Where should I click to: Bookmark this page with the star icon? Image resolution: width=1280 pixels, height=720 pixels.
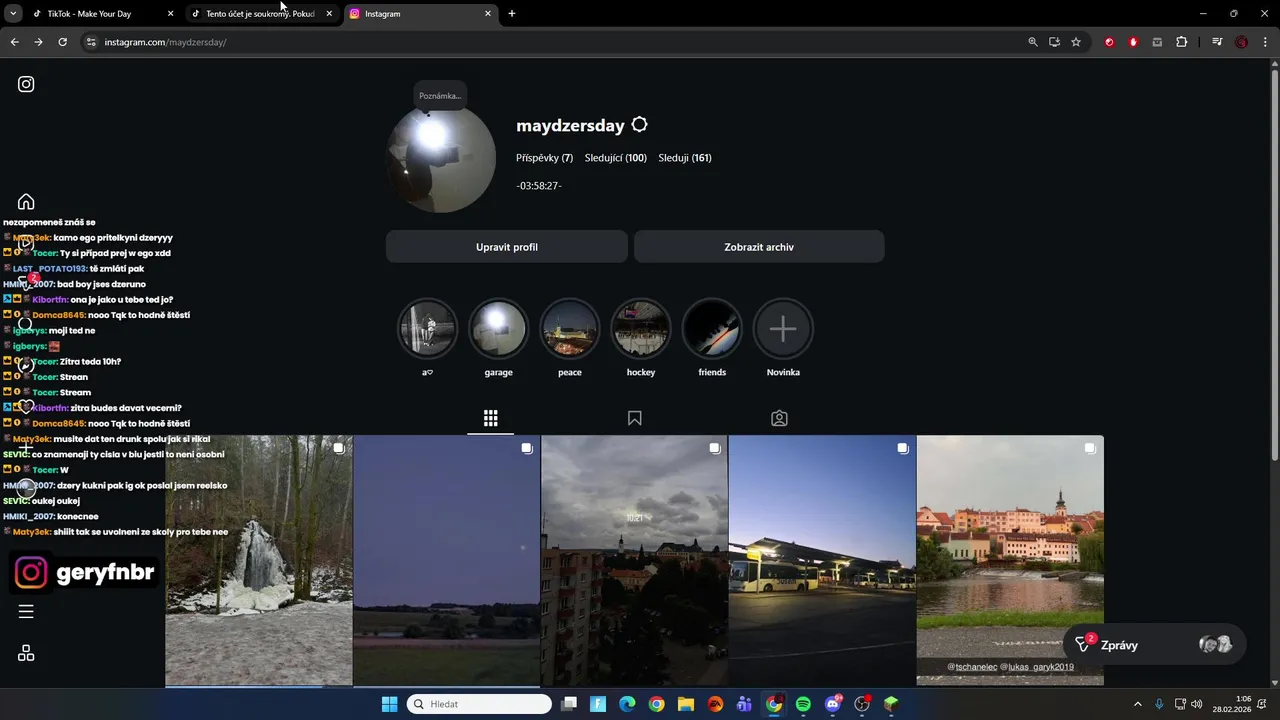click(1076, 42)
